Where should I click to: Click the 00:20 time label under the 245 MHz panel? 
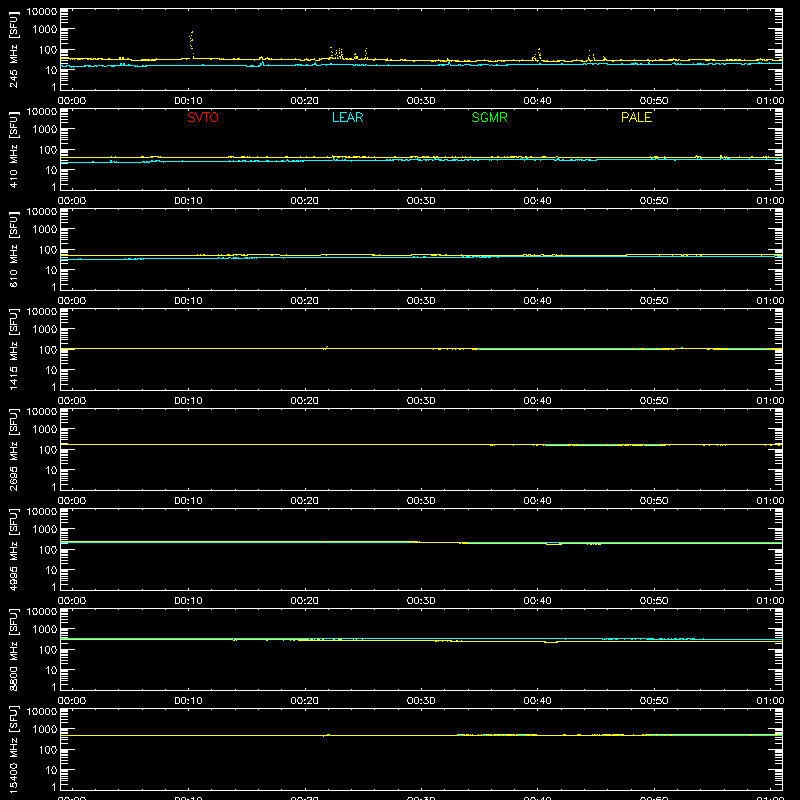pyautogui.click(x=305, y=101)
